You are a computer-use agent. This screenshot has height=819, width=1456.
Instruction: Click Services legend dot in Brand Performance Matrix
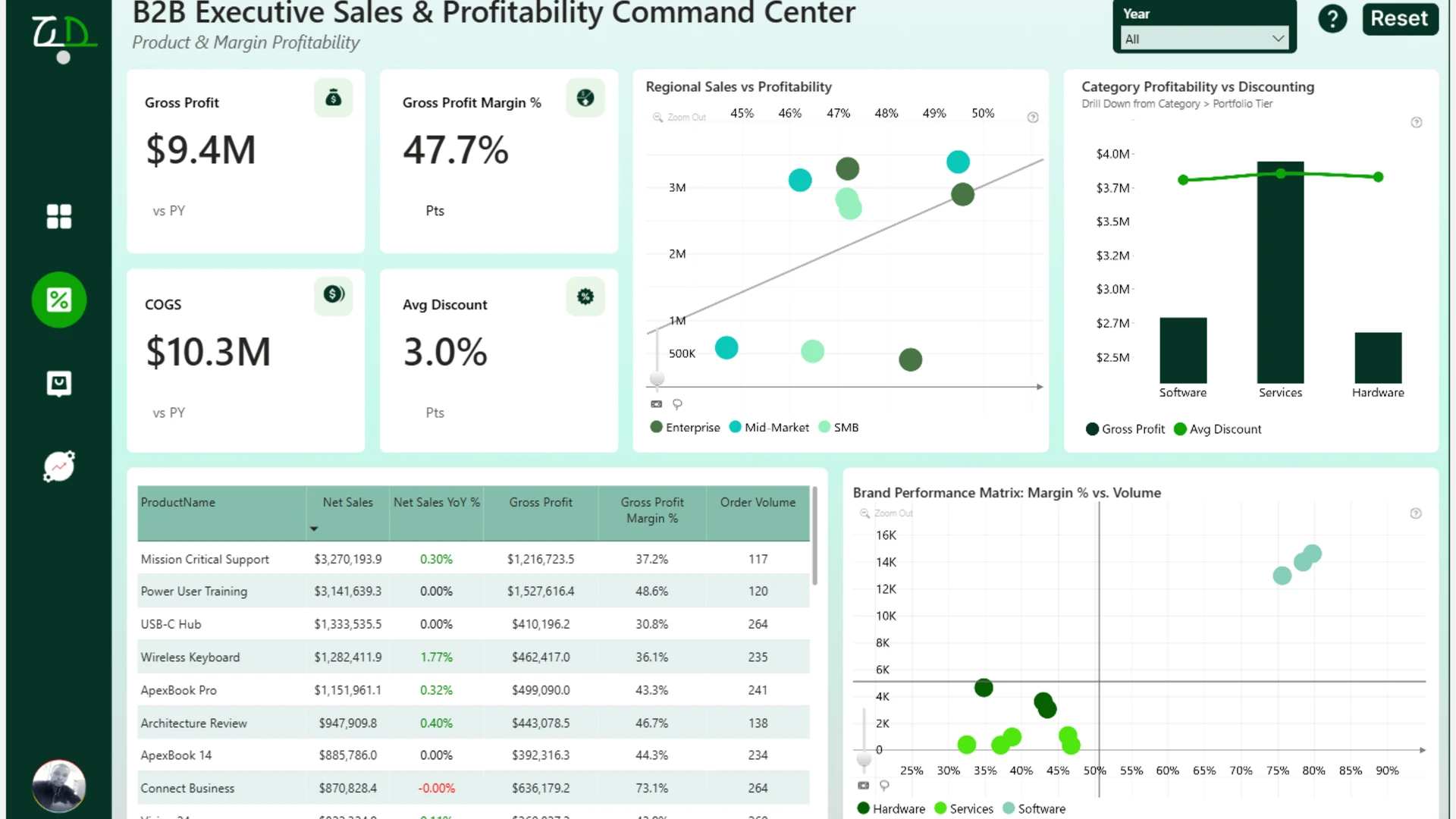[x=941, y=808]
